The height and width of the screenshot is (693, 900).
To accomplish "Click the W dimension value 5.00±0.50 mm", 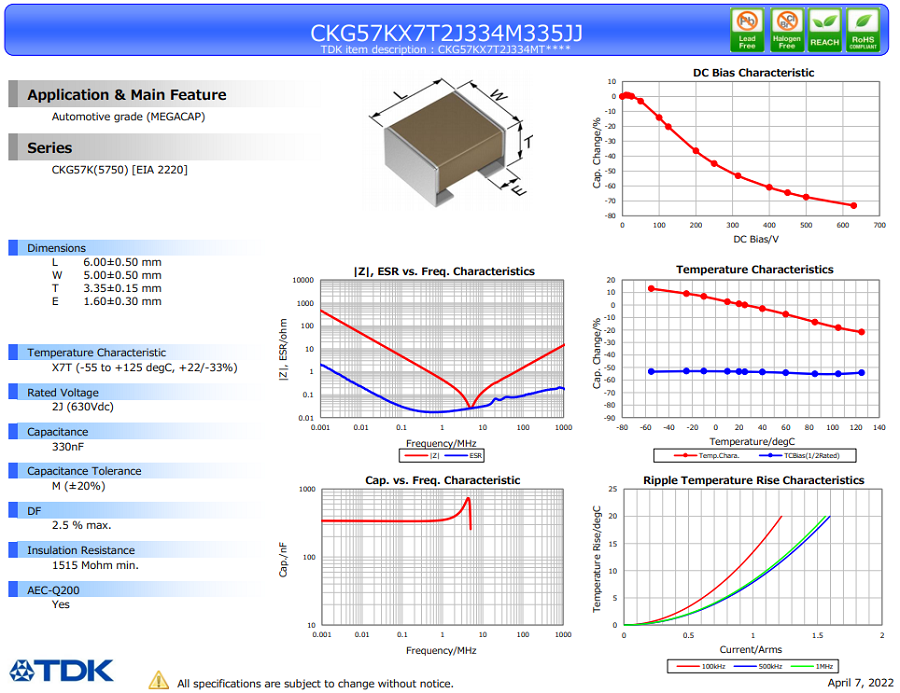I will pos(122,276).
